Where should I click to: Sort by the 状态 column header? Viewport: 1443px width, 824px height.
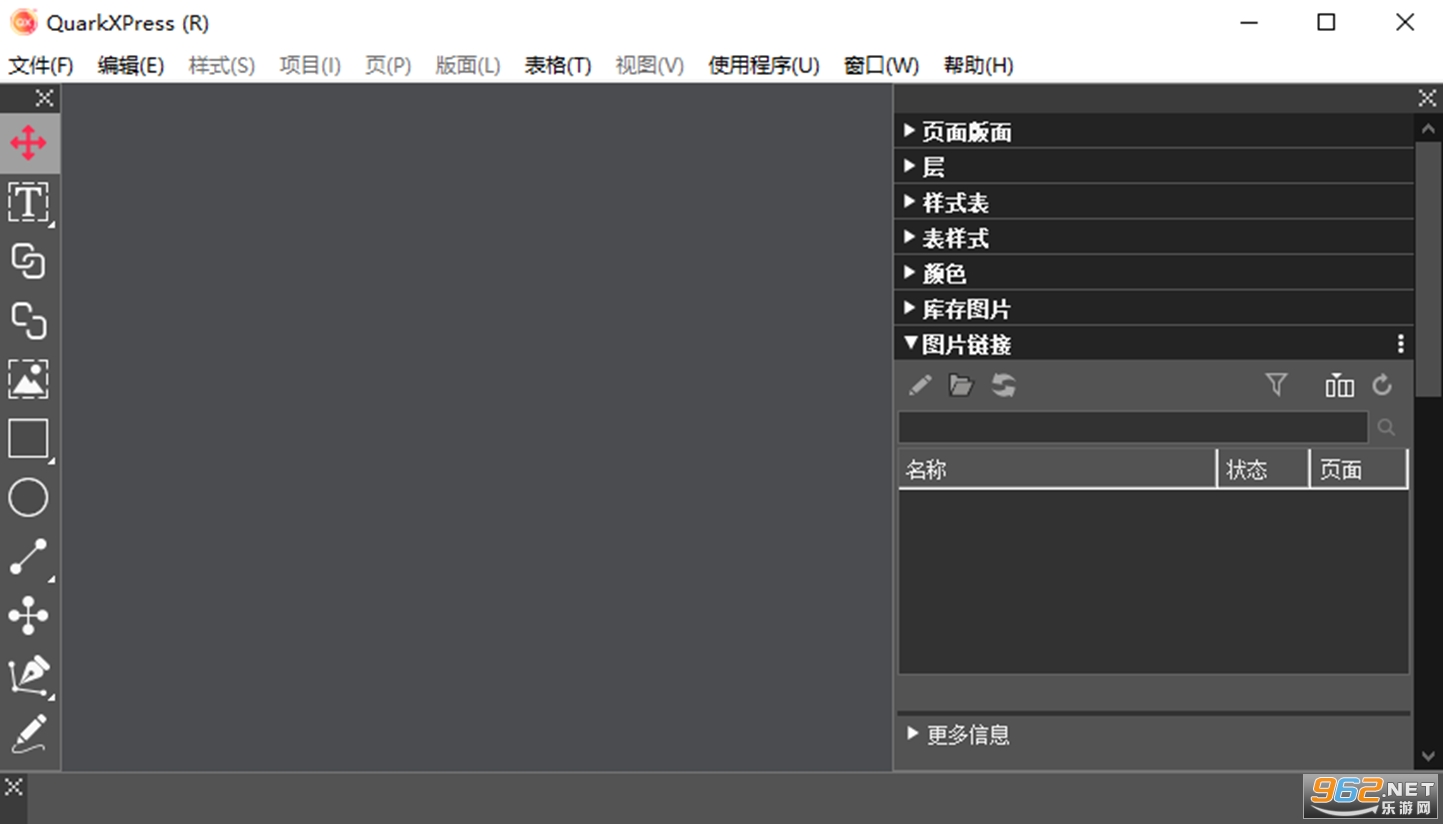(x=1263, y=469)
